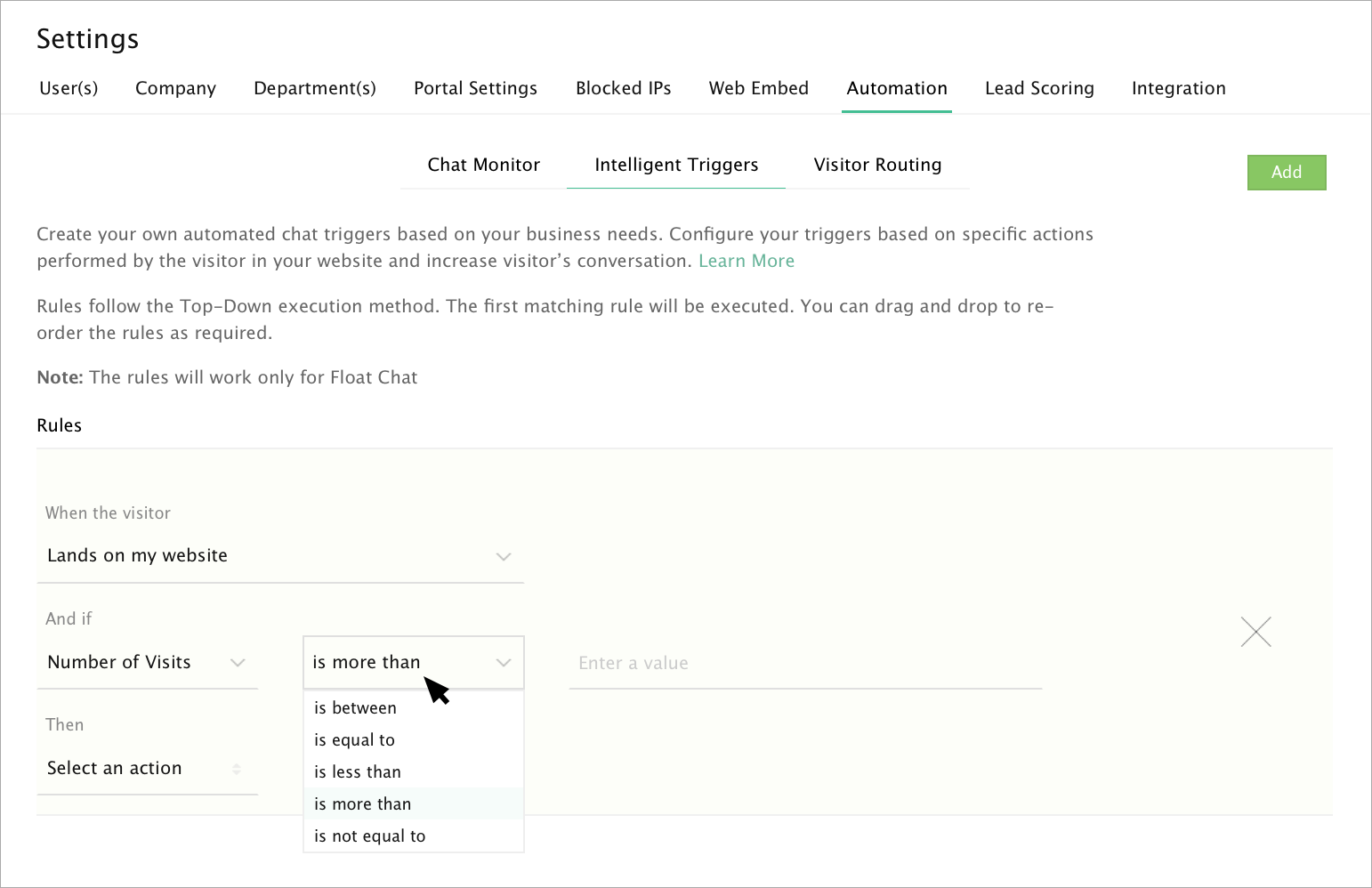Choose 'is between' from the list
Image resolution: width=1372 pixels, height=888 pixels.
coord(356,708)
